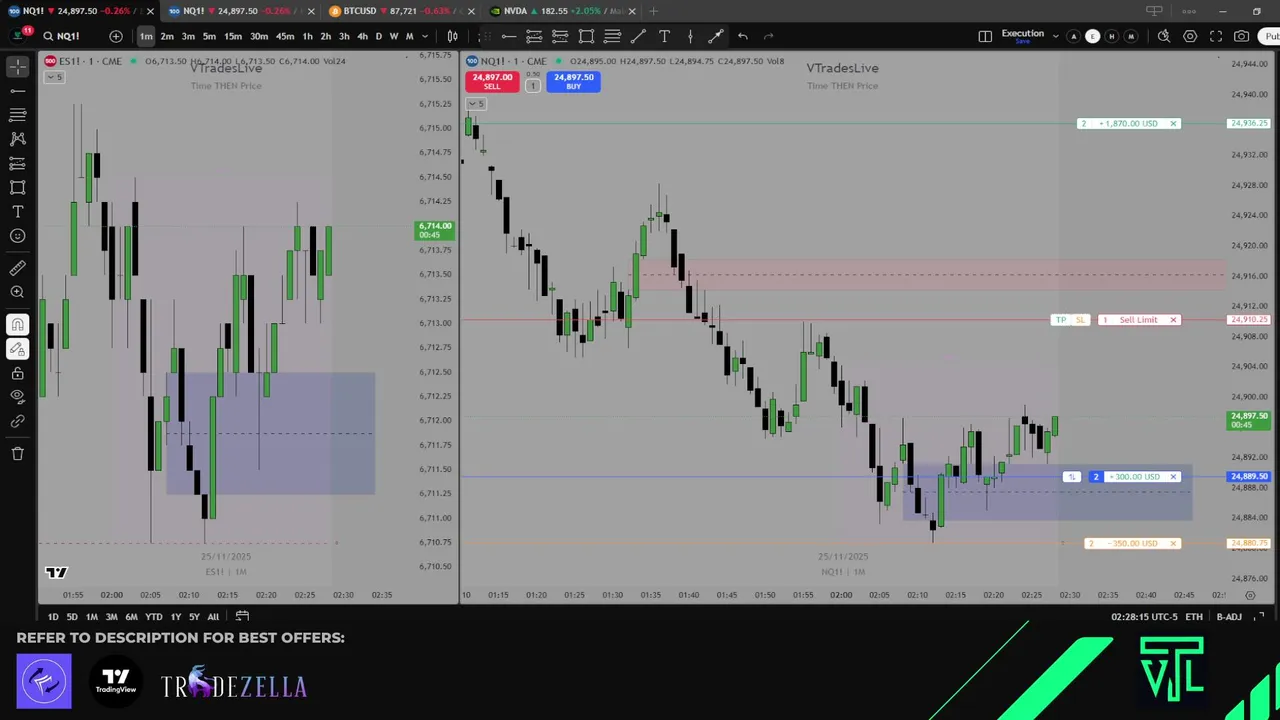Add a symbol to compare with plus icon
This screenshot has width=1280, height=720.
[116, 36]
